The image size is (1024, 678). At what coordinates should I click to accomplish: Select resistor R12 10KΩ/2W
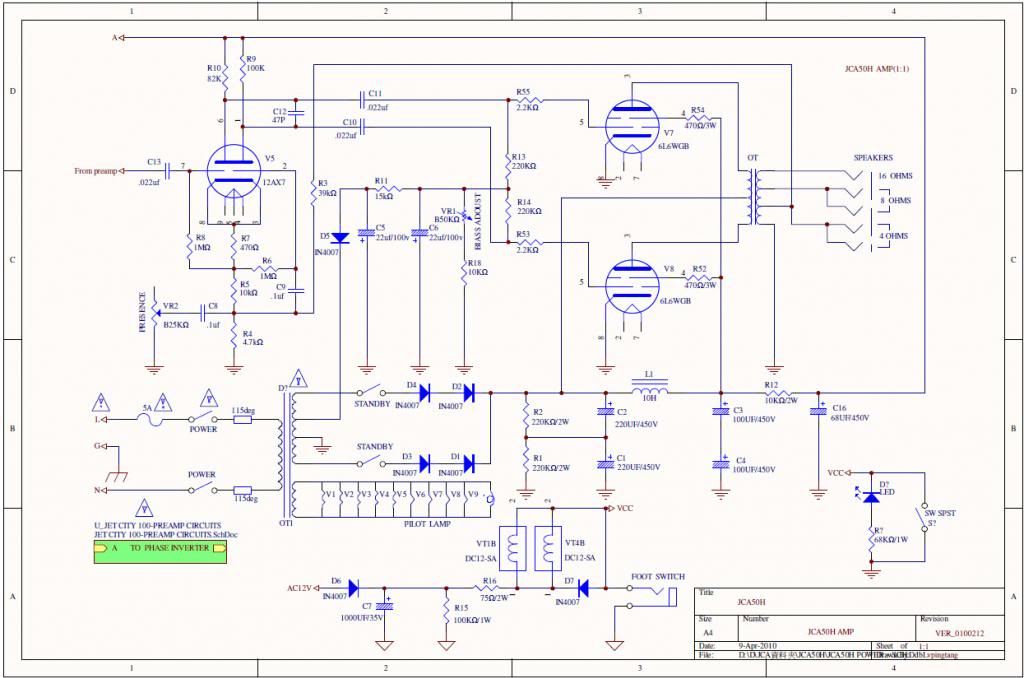point(780,393)
